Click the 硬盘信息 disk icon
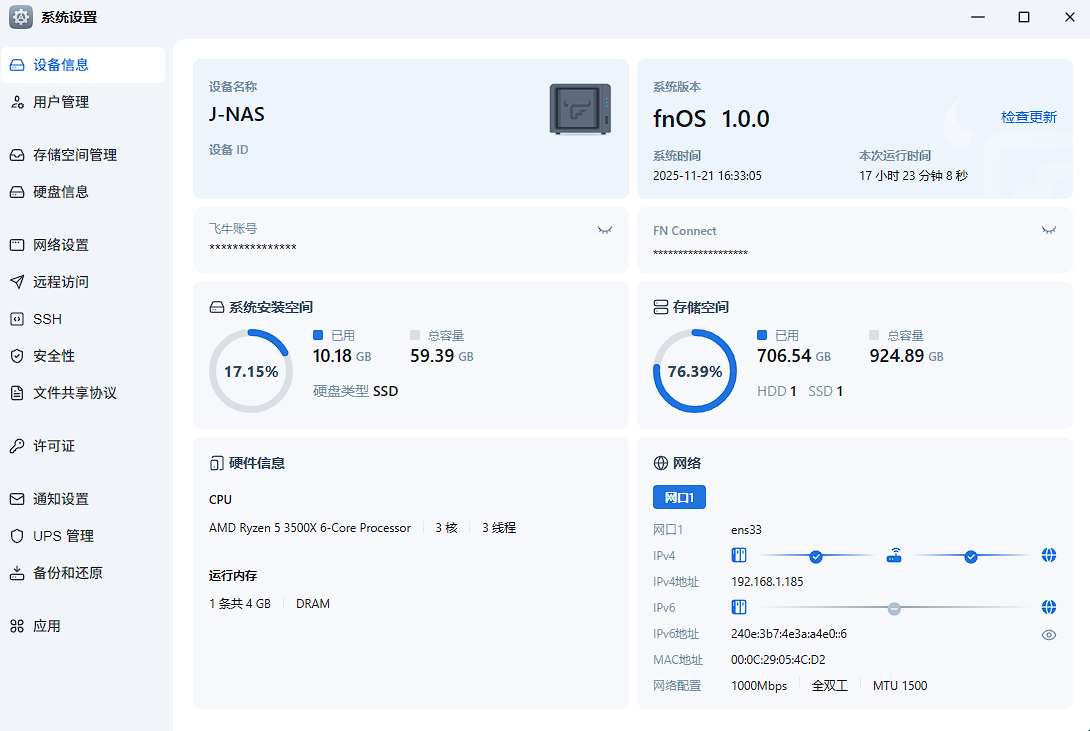The image size is (1090, 731). click(16, 192)
